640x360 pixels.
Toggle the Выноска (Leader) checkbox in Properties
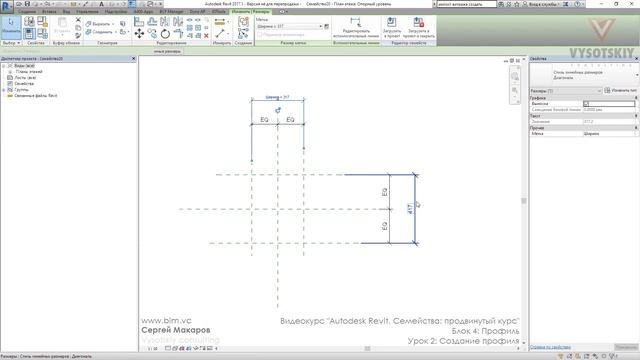[x=586, y=104]
